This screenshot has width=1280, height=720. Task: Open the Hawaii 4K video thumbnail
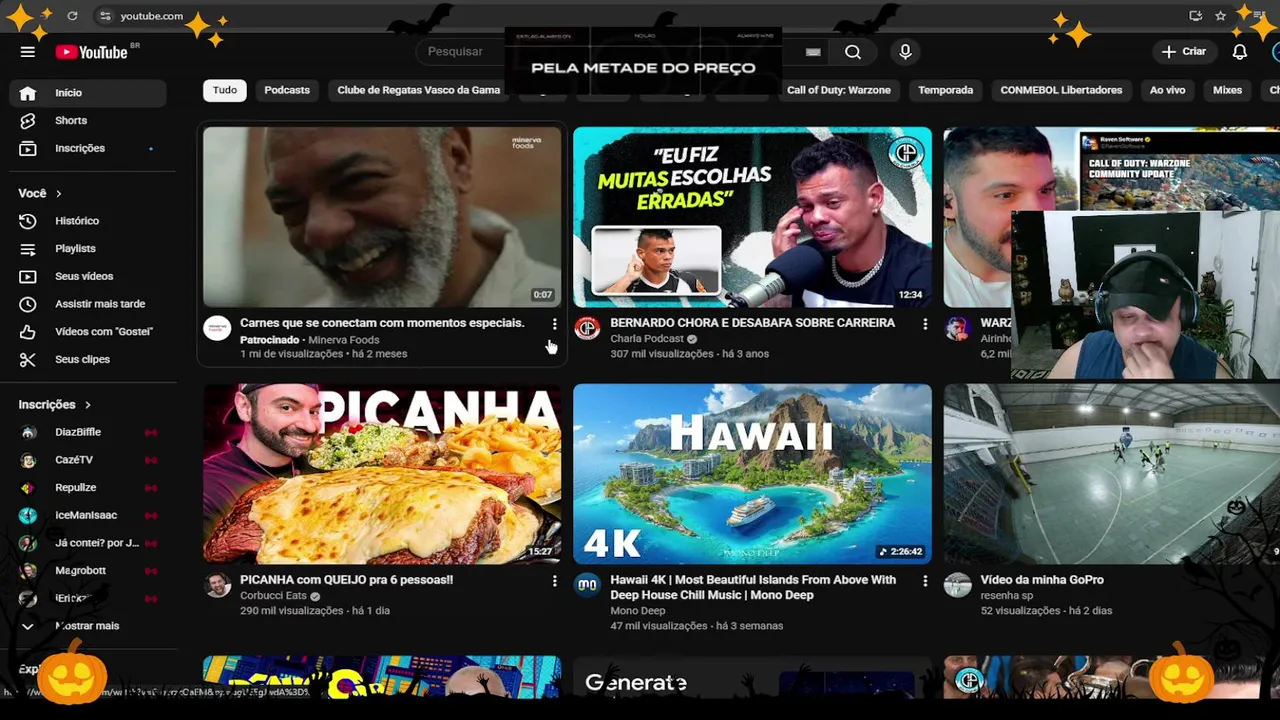pyautogui.click(x=752, y=474)
